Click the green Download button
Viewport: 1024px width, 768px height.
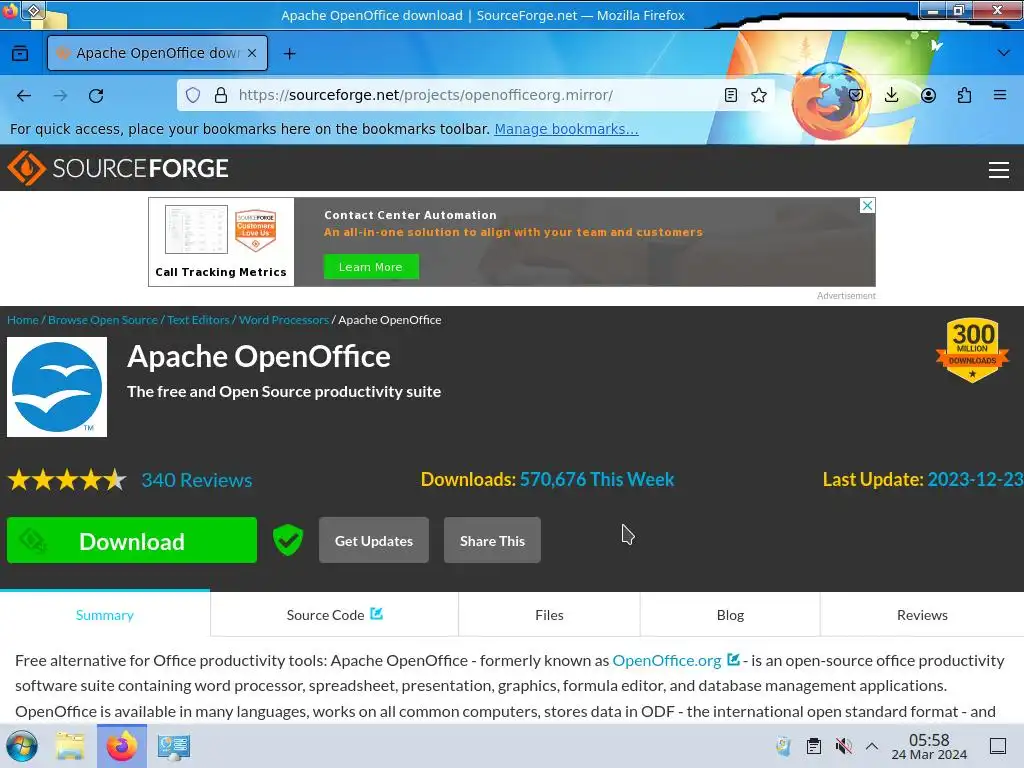pos(132,540)
